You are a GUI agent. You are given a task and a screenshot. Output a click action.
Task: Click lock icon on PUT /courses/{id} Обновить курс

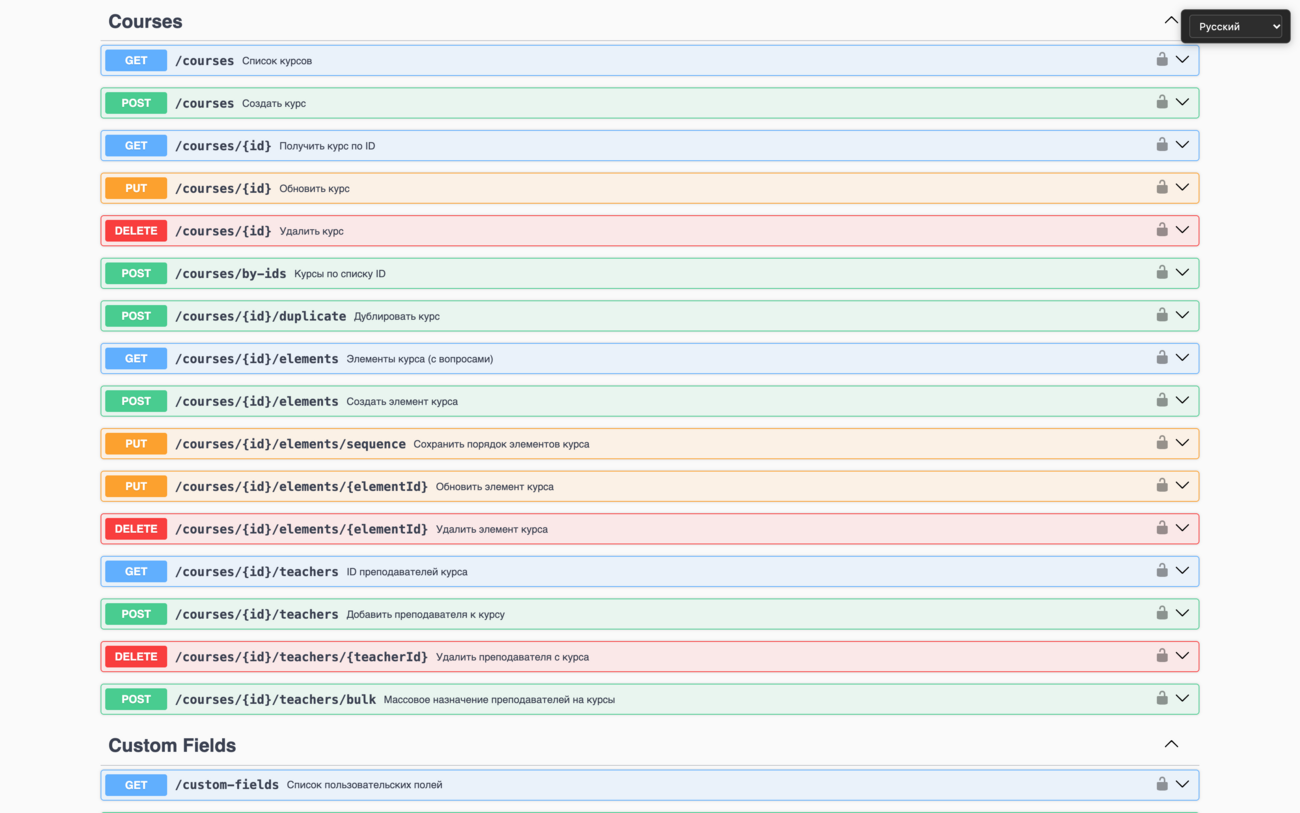(1162, 187)
